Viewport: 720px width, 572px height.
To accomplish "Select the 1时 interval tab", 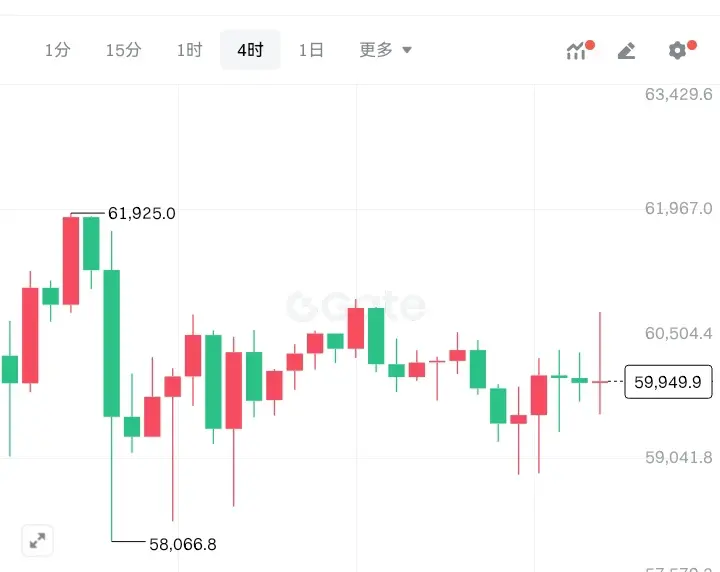I will coord(190,50).
